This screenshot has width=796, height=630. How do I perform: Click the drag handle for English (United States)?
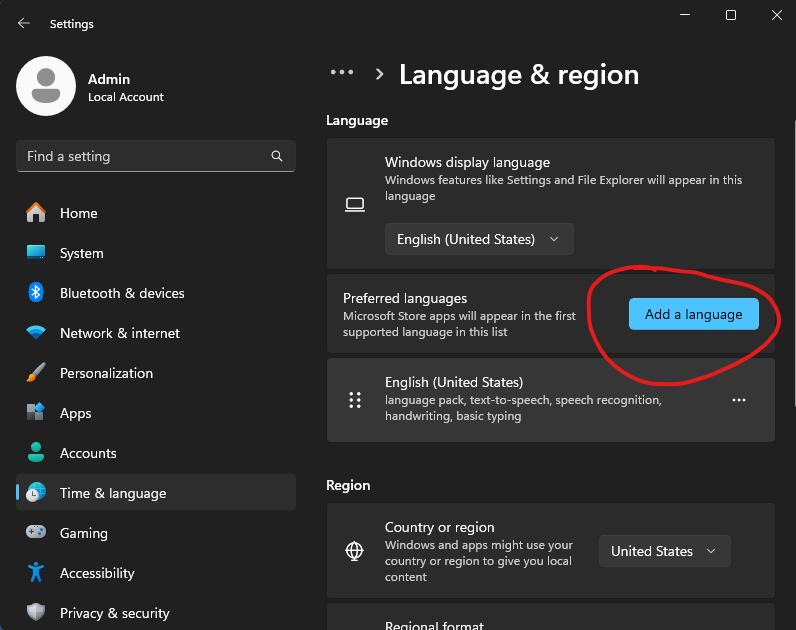(x=355, y=400)
